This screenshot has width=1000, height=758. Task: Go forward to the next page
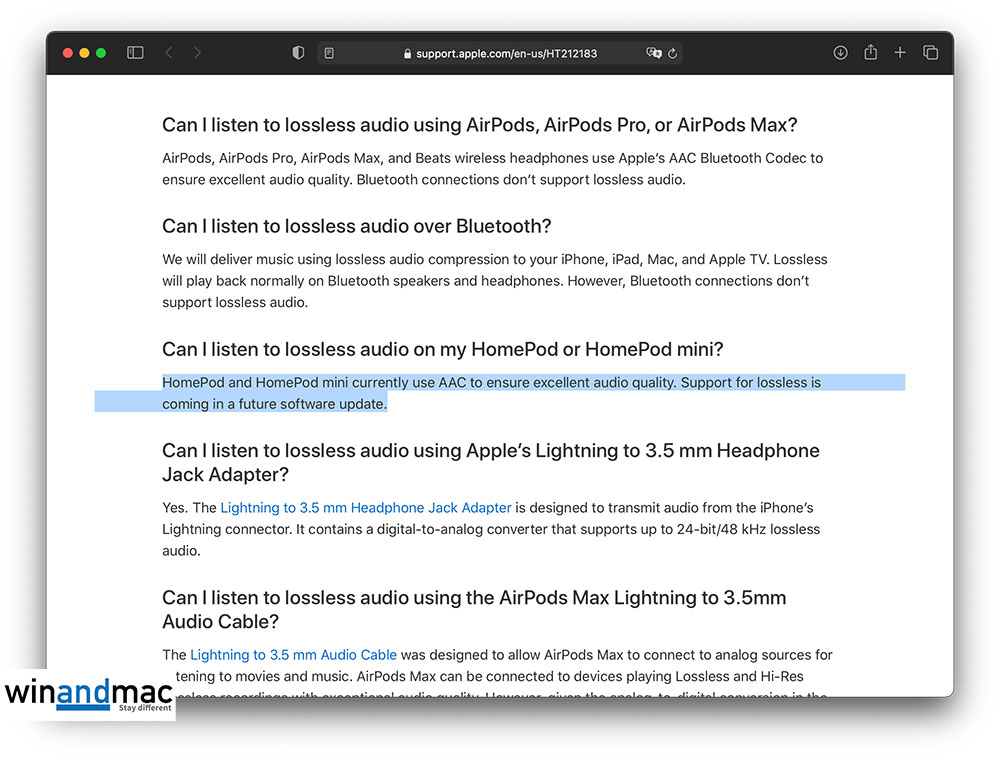197,53
